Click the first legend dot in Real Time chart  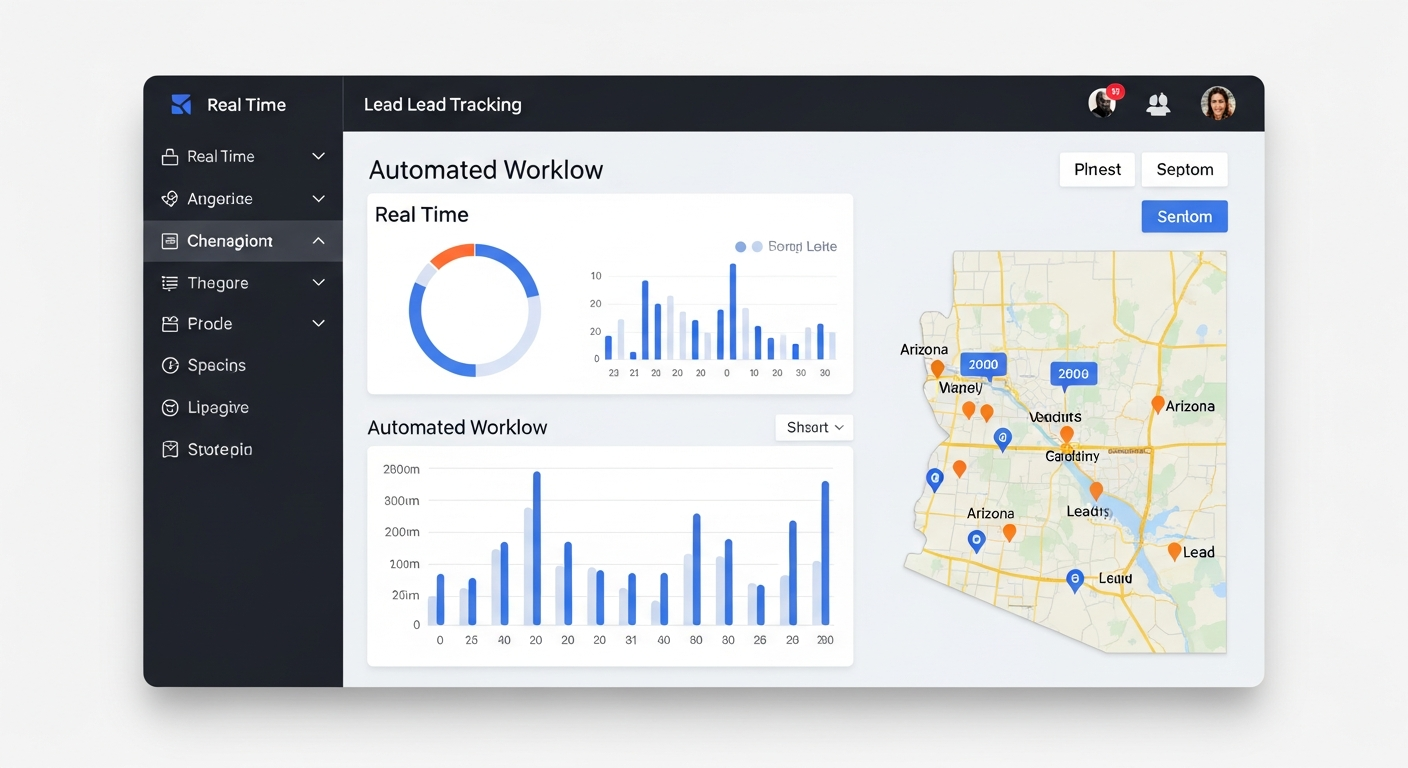pos(741,246)
